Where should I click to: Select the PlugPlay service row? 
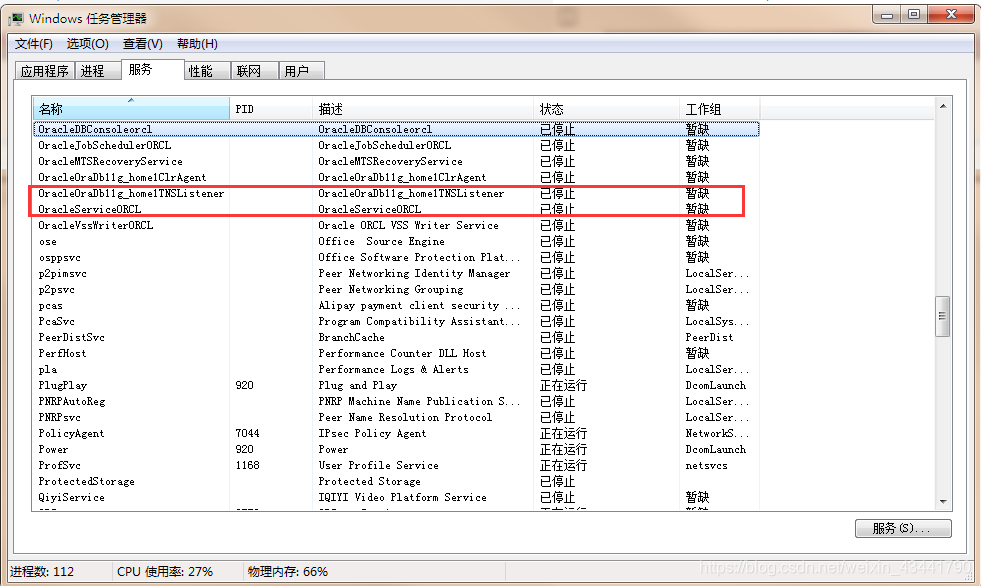[x=396, y=385]
